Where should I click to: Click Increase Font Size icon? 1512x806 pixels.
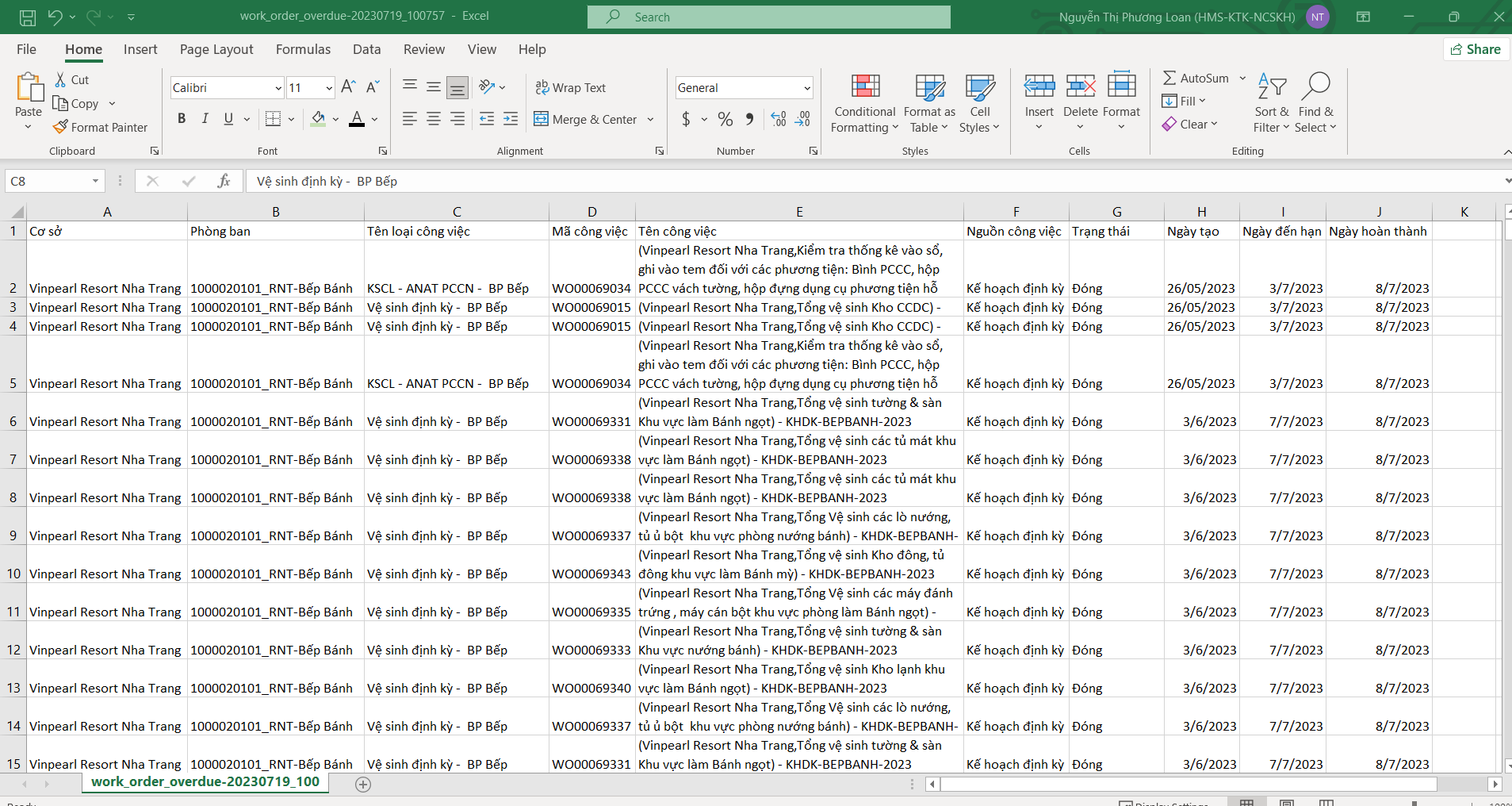click(x=348, y=87)
